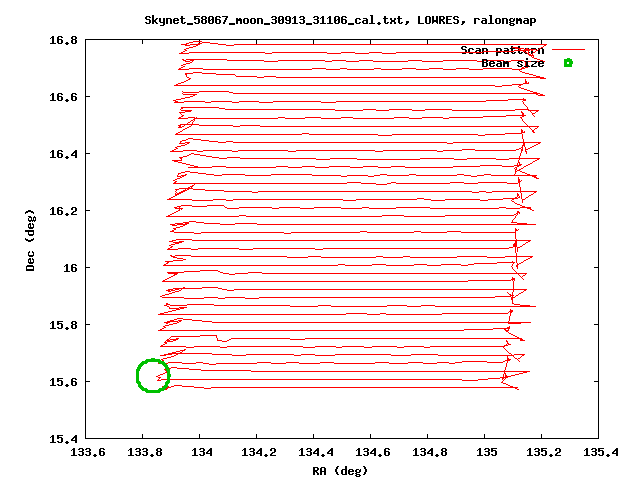Click the x-axis tick label 134.6

pyautogui.click(x=373, y=452)
